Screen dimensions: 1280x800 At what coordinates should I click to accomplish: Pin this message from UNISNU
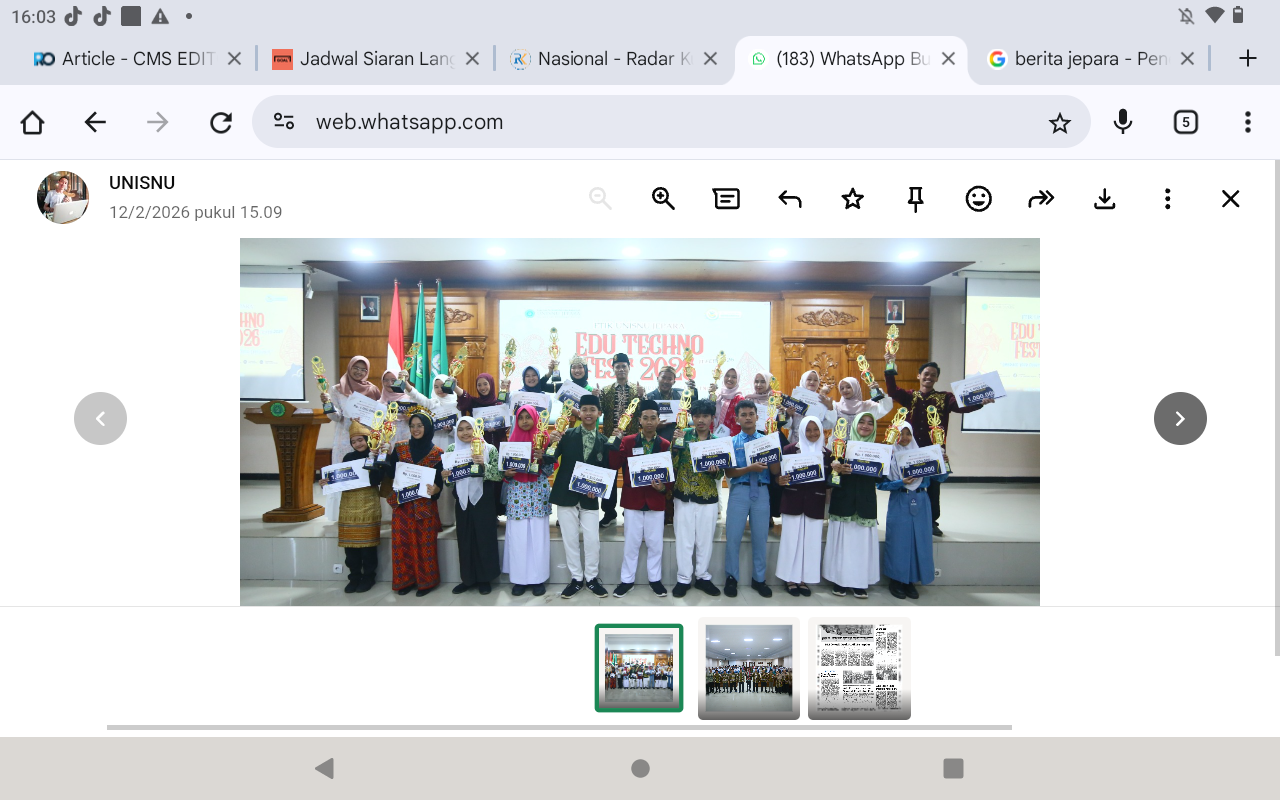click(915, 198)
